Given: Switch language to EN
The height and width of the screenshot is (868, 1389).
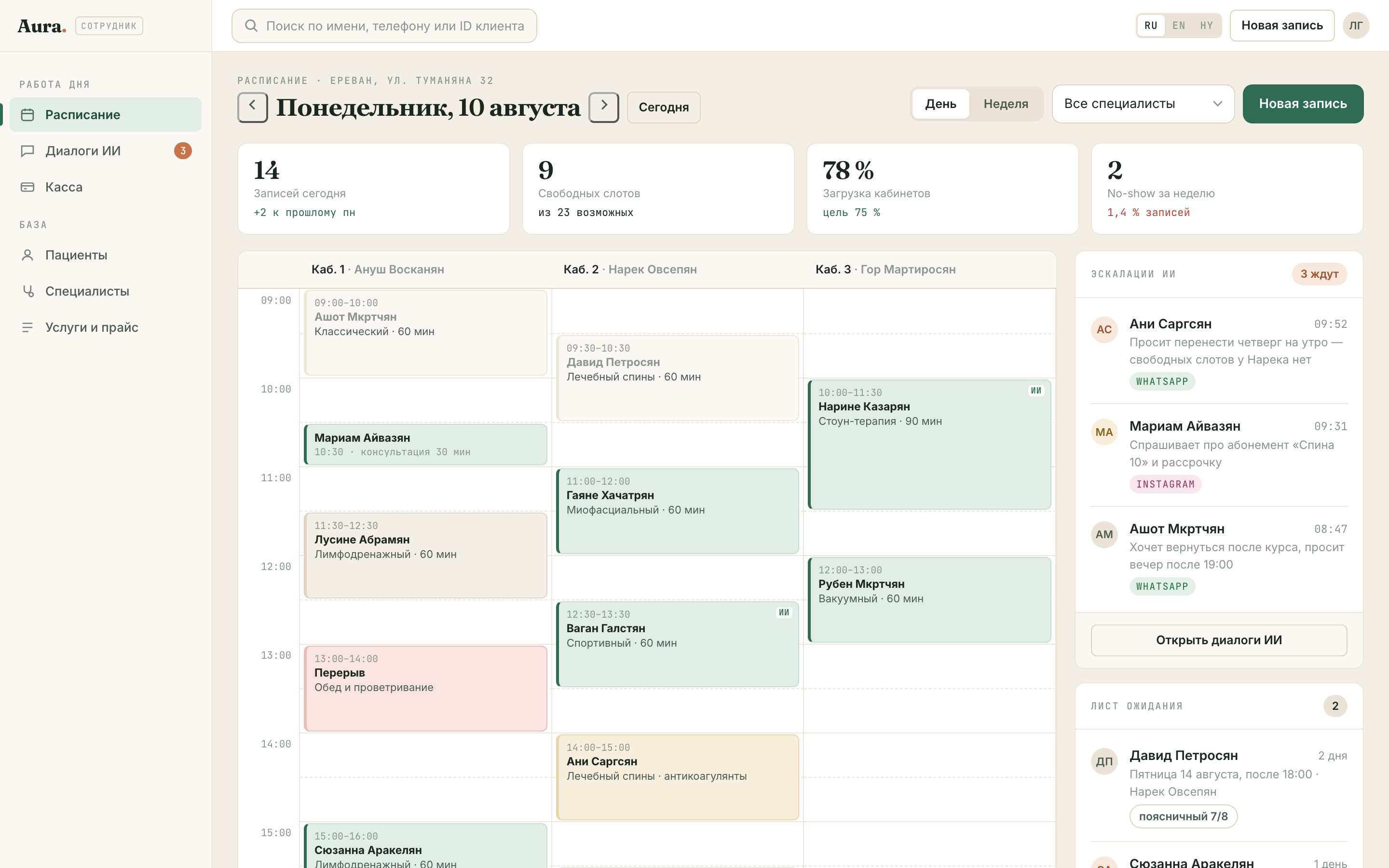Looking at the screenshot, I should tap(1179, 25).
